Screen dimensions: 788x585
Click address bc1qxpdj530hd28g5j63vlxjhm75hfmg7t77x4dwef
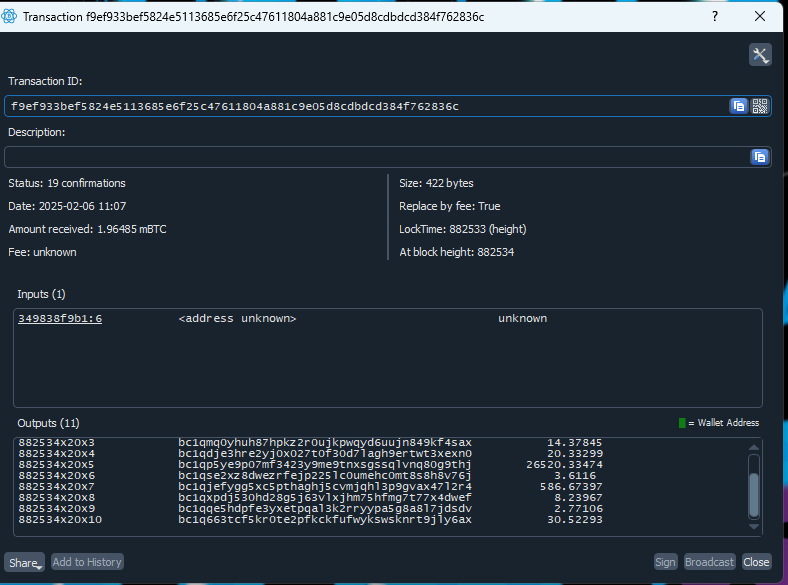(x=325, y=498)
